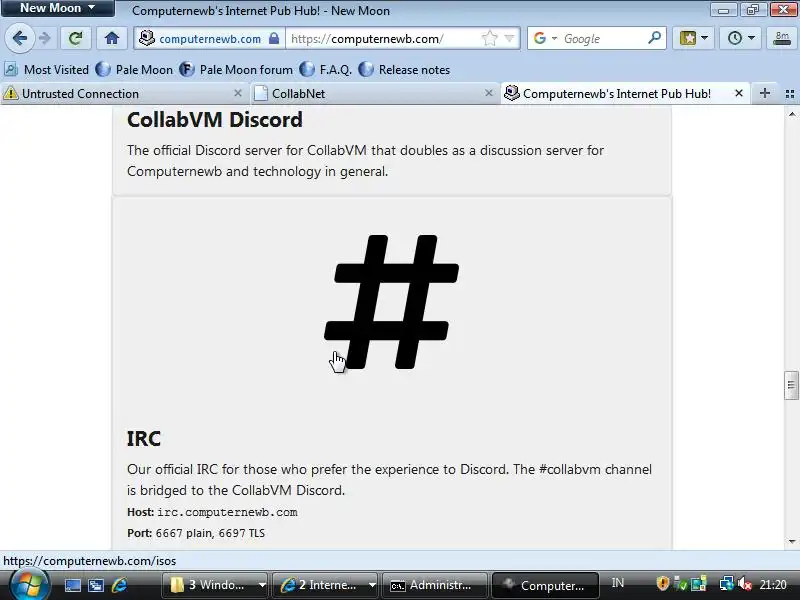Image resolution: width=800 pixels, height=600 pixels.
Task: Click the Forward navigation arrow
Action: (x=45, y=38)
